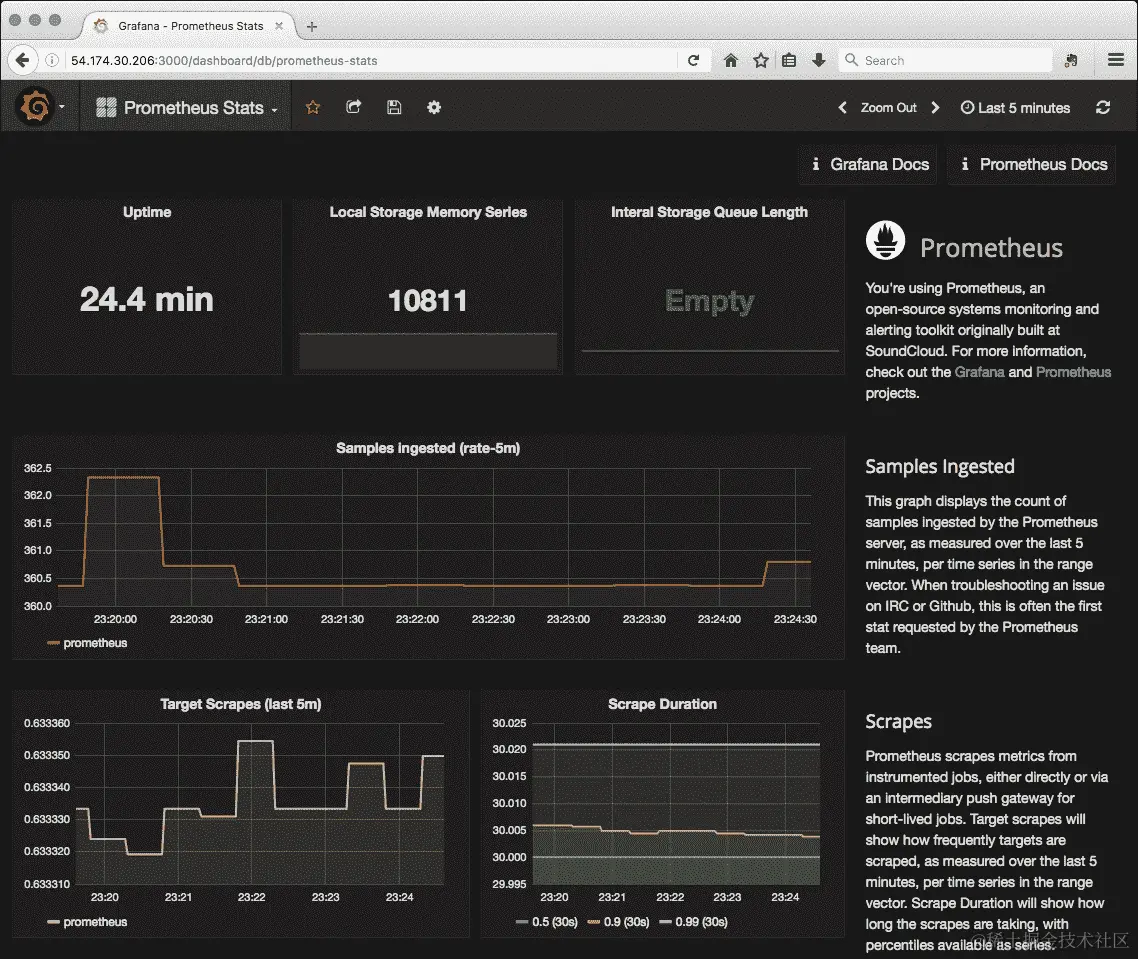This screenshot has height=959, width=1138.
Task: Open the Grafana main menu logo
Action: (33, 106)
